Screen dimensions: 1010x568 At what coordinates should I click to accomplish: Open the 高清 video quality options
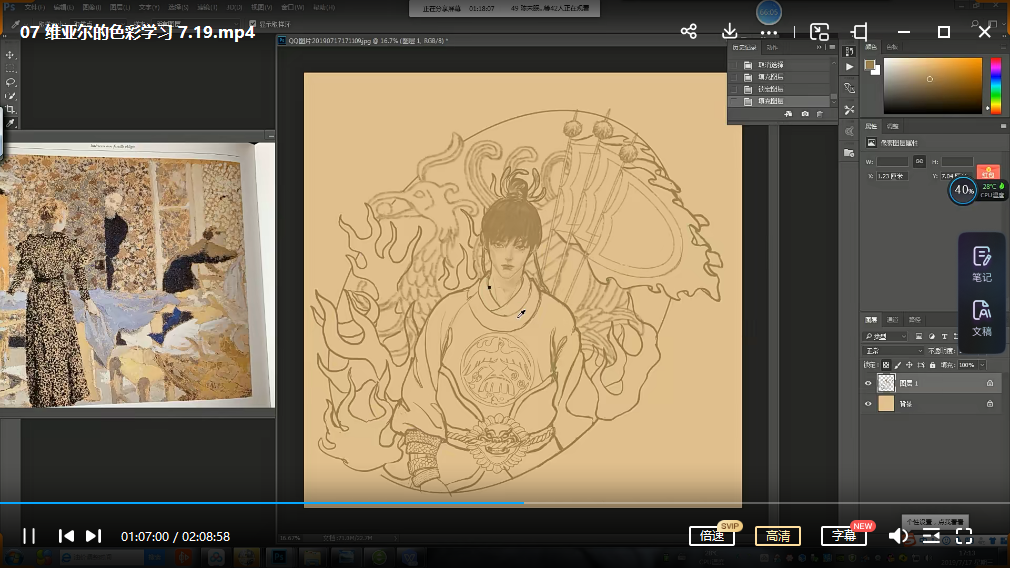pos(777,536)
